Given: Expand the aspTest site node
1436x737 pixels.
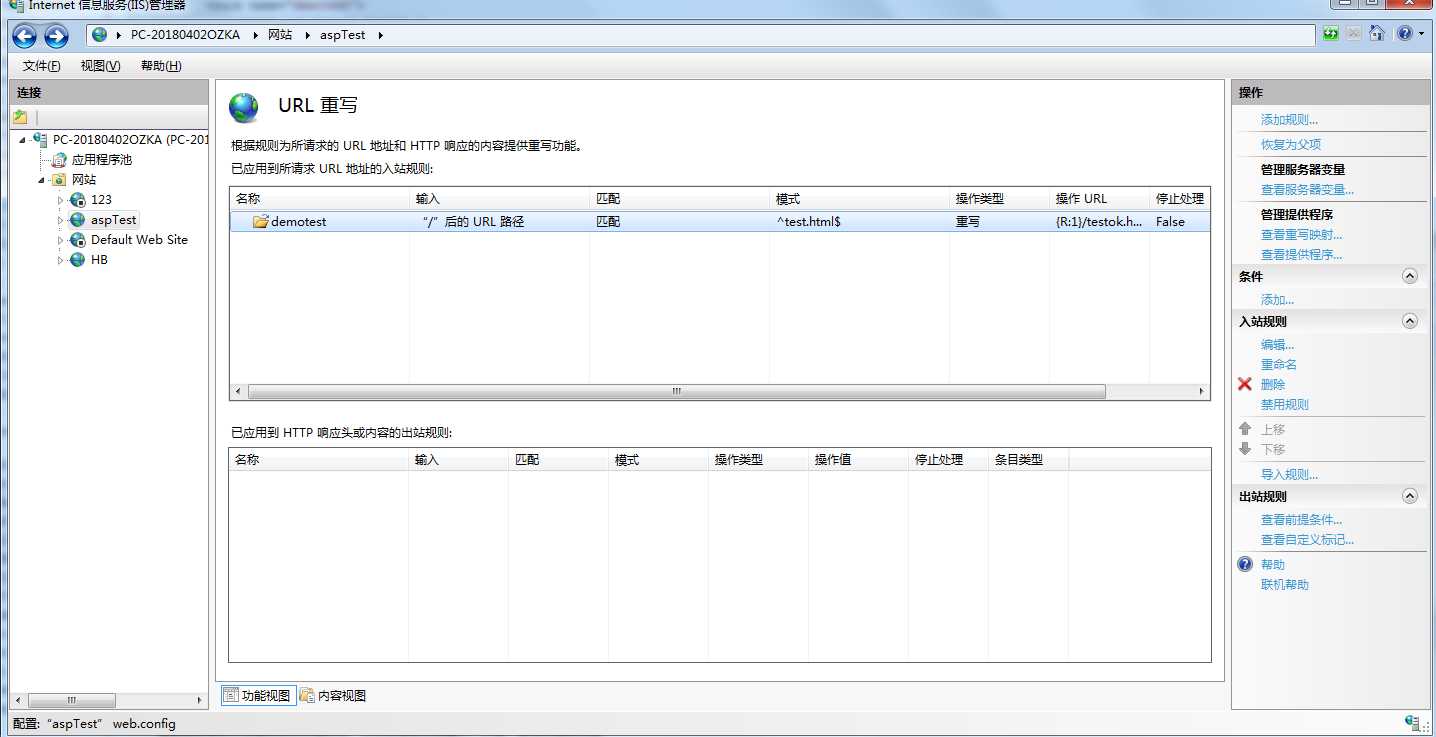Looking at the screenshot, I should tap(60, 220).
